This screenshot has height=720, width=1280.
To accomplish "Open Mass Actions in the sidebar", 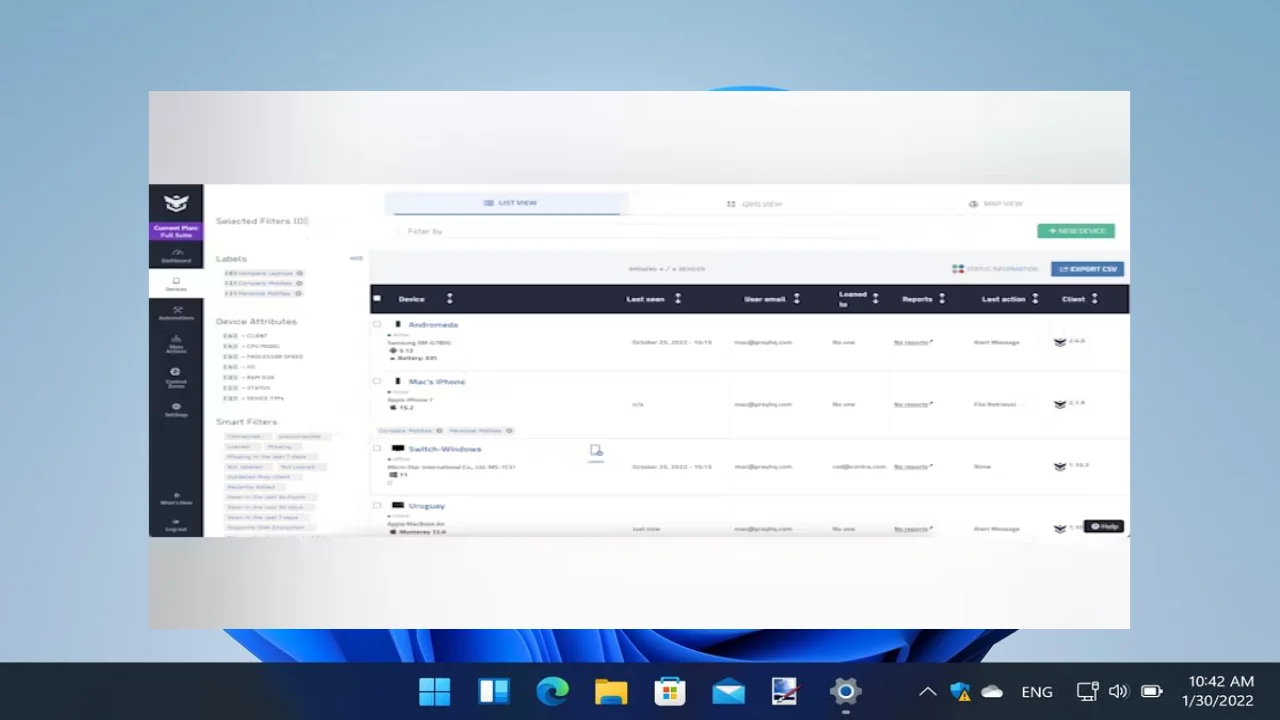I will point(176,344).
